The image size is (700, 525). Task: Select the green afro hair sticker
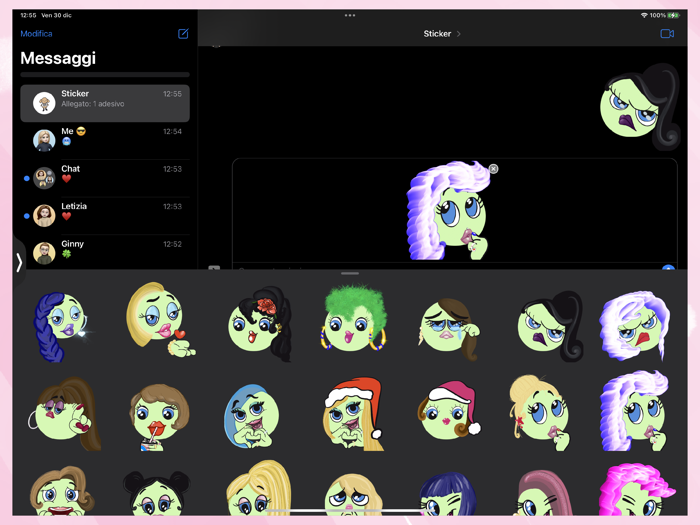click(x=354, y=318)
